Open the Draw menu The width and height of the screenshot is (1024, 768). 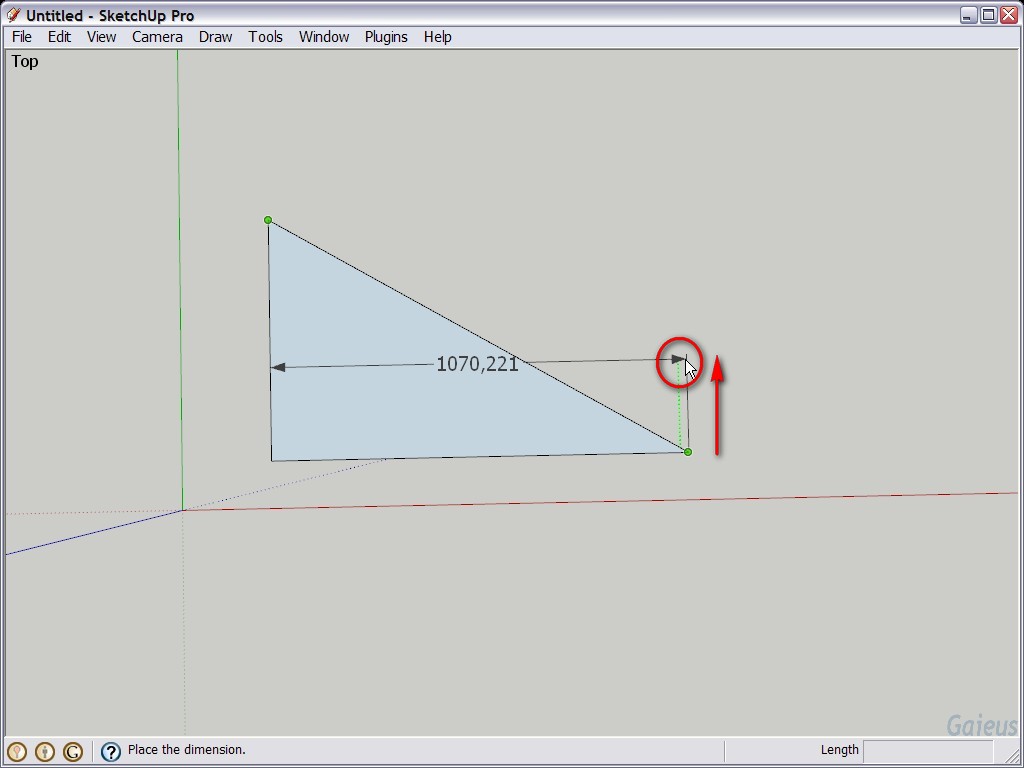215,37
